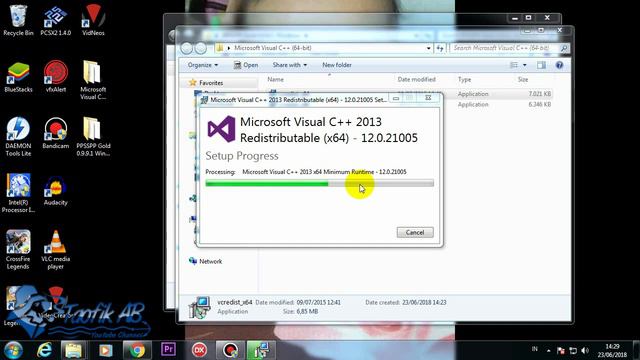Open Explorer help question-mark icon
Viewport: 640px width, 360px height.
click(559, 65)
